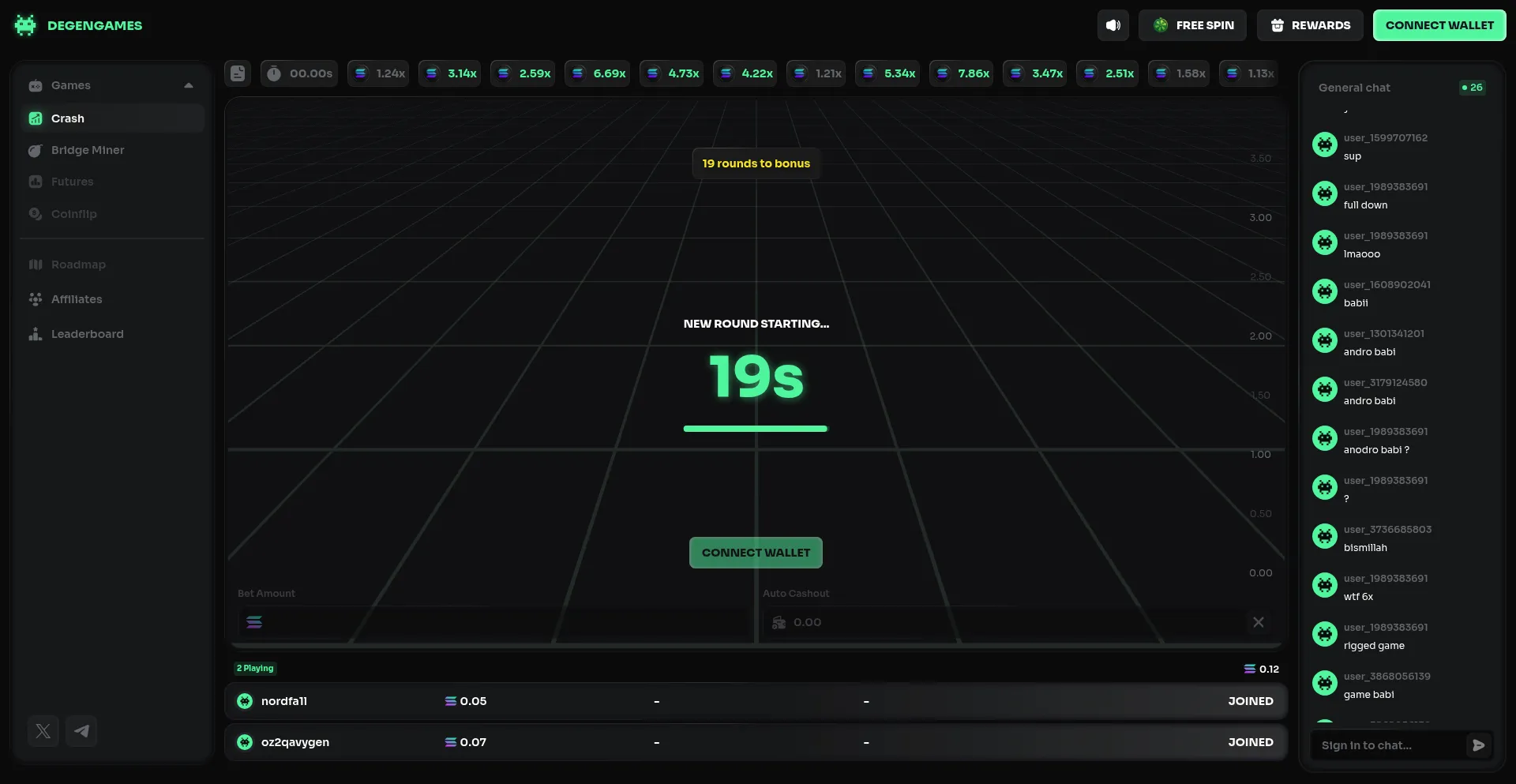Click the Sign in to chat field
Image resolution: width=1516 pixels, height=784 pixels.
tap(1386, 745)
